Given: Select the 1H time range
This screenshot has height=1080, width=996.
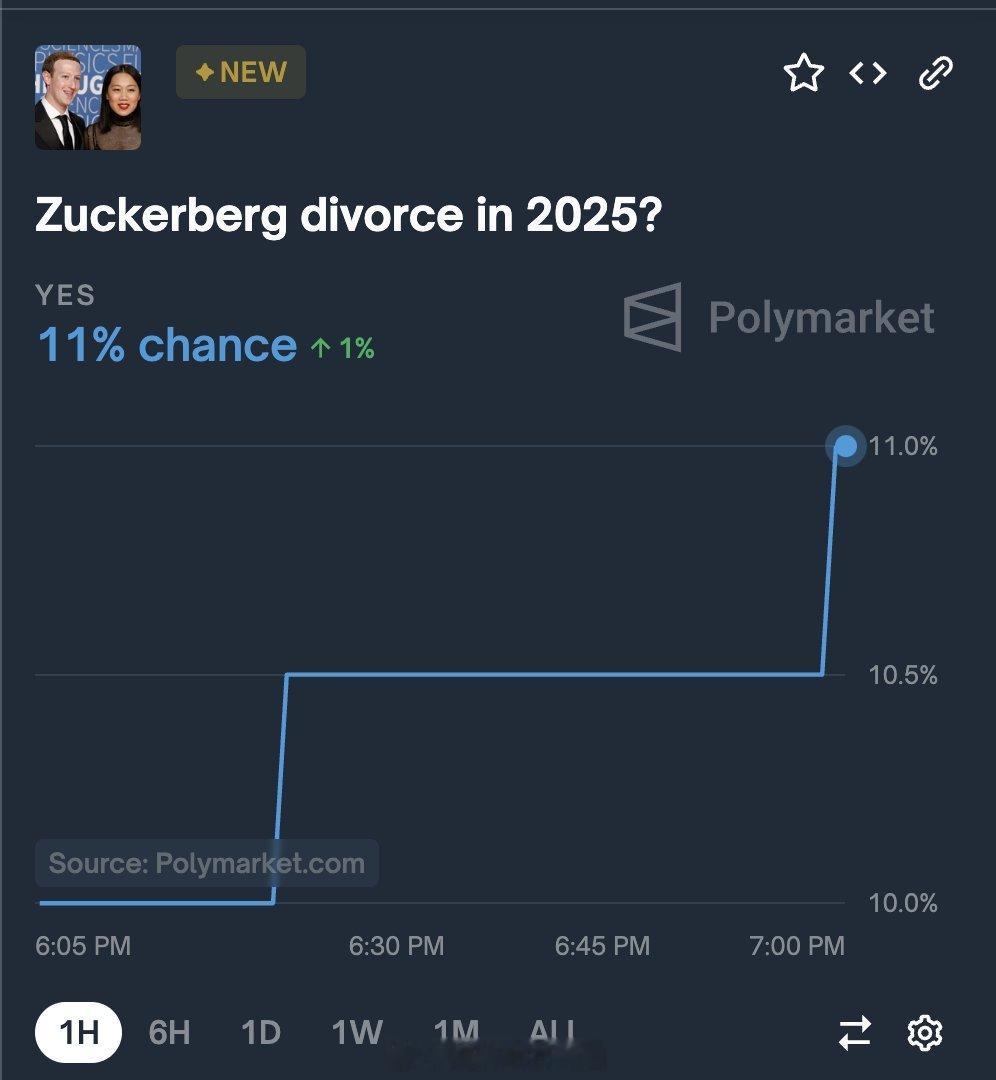Looking at the screenshot, I should (x=79, y=1032).
